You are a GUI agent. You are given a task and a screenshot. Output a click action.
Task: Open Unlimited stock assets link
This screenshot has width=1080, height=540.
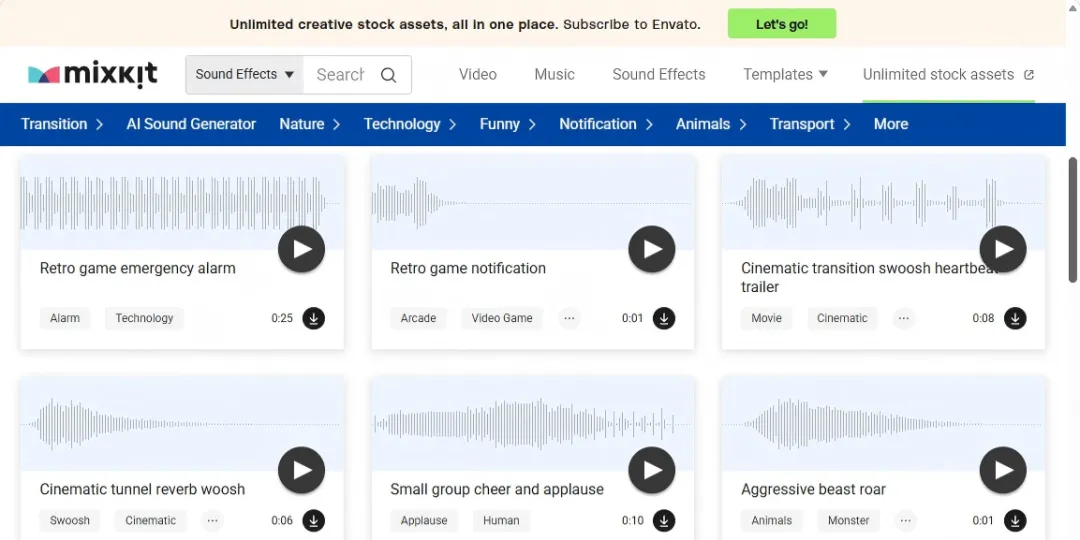pos(948,74)
